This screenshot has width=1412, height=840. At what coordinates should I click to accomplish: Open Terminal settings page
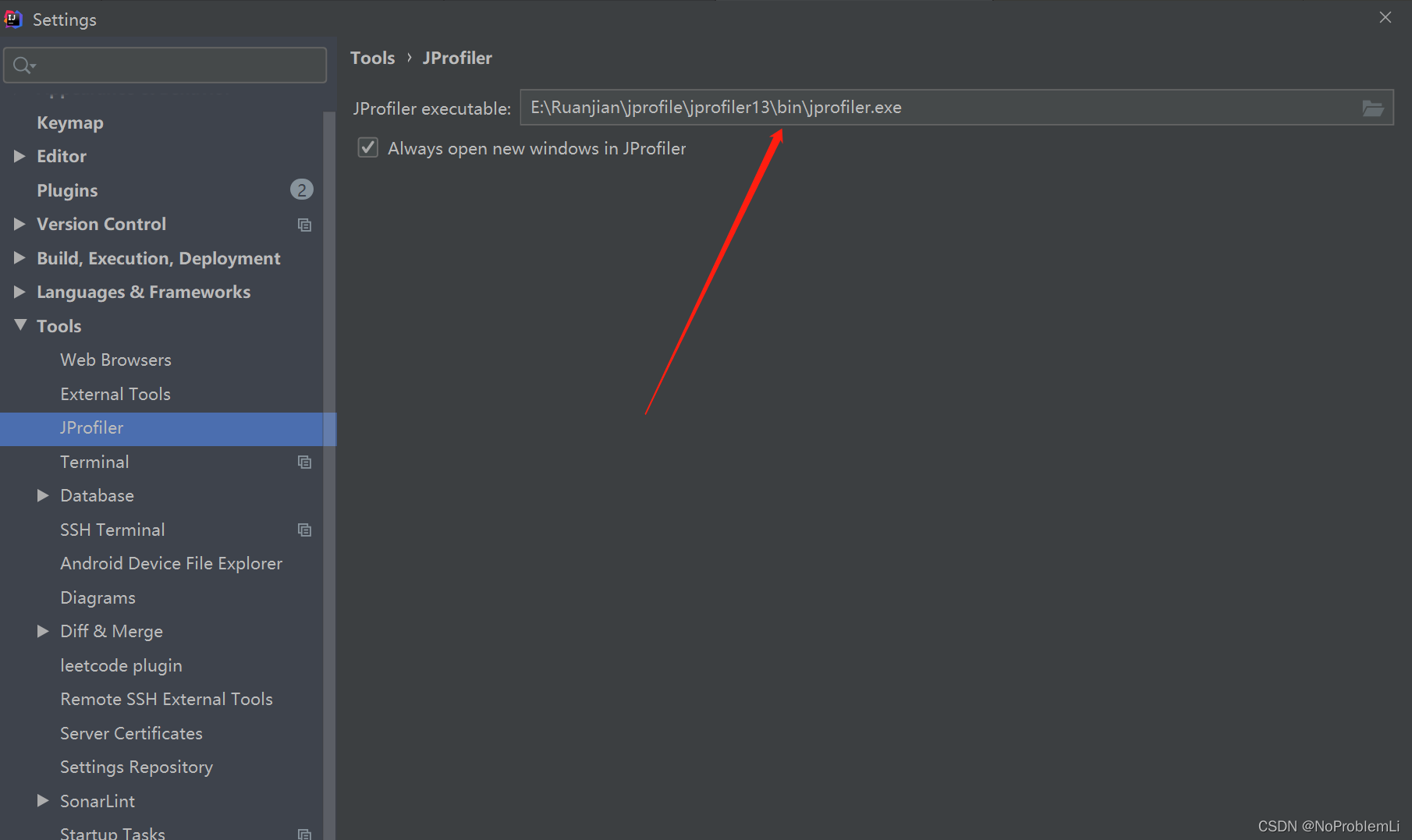pyautogui.click(x=94, y=462)
